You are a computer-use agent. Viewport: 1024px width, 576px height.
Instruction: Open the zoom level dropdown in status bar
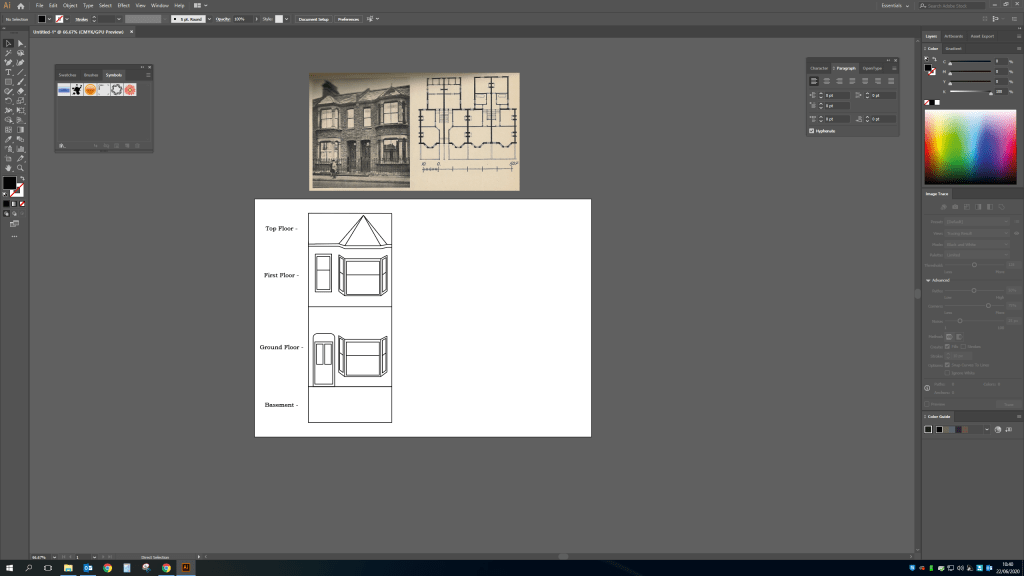coord(54,556)
